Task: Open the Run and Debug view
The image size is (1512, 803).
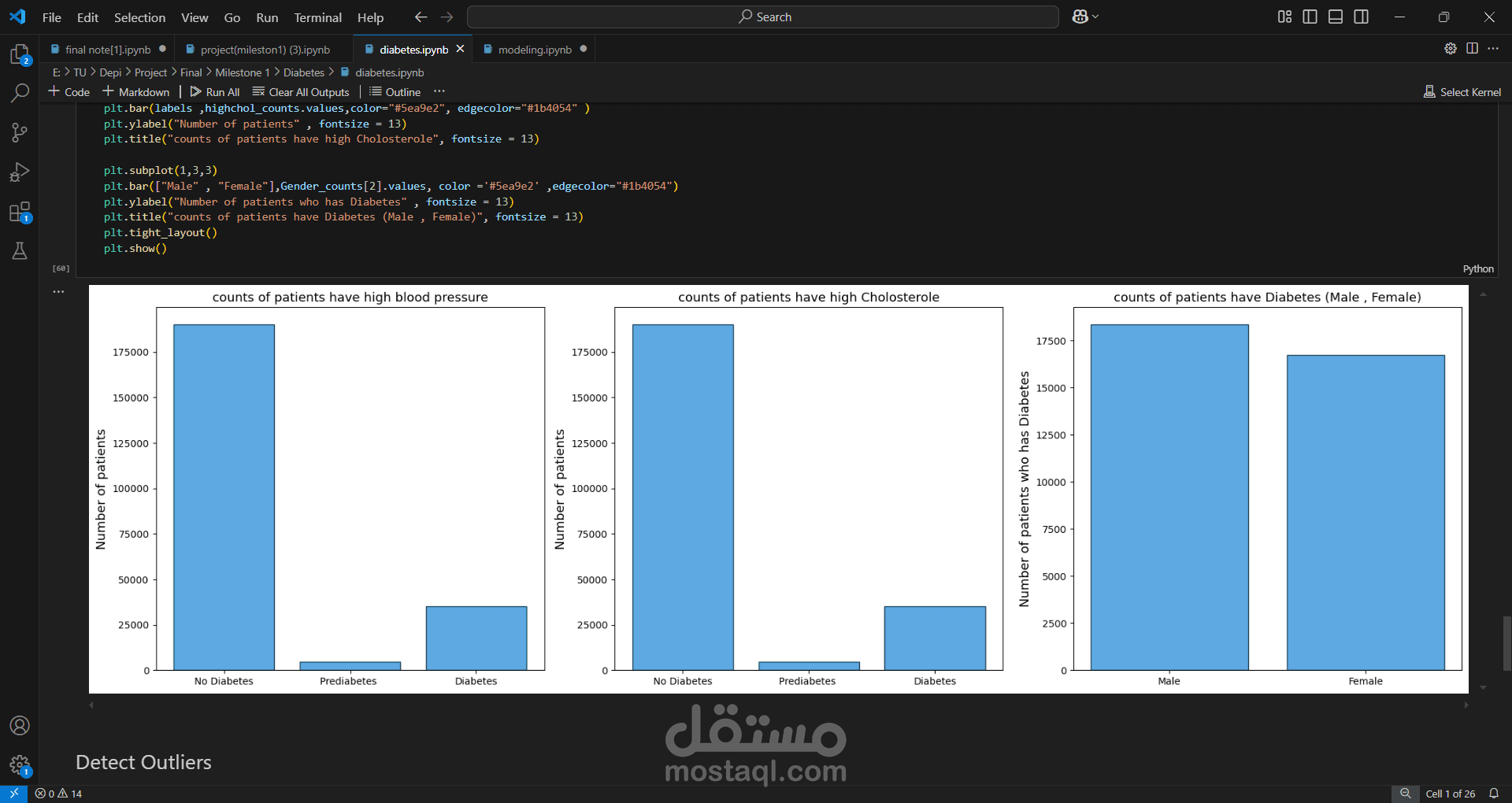Action: pos(20,172)
